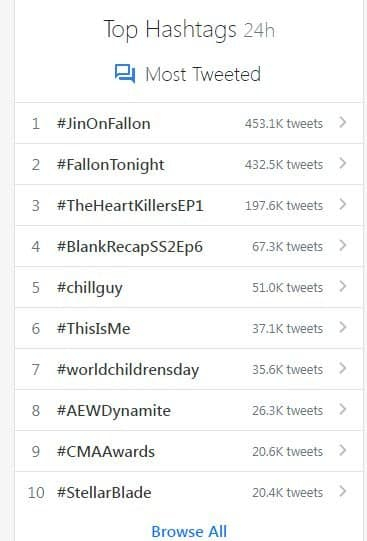The height and width of the screenshot is (541, 367).
Task: Click the #CMAAwards row arrow
Action: click(x=343, y=451)
